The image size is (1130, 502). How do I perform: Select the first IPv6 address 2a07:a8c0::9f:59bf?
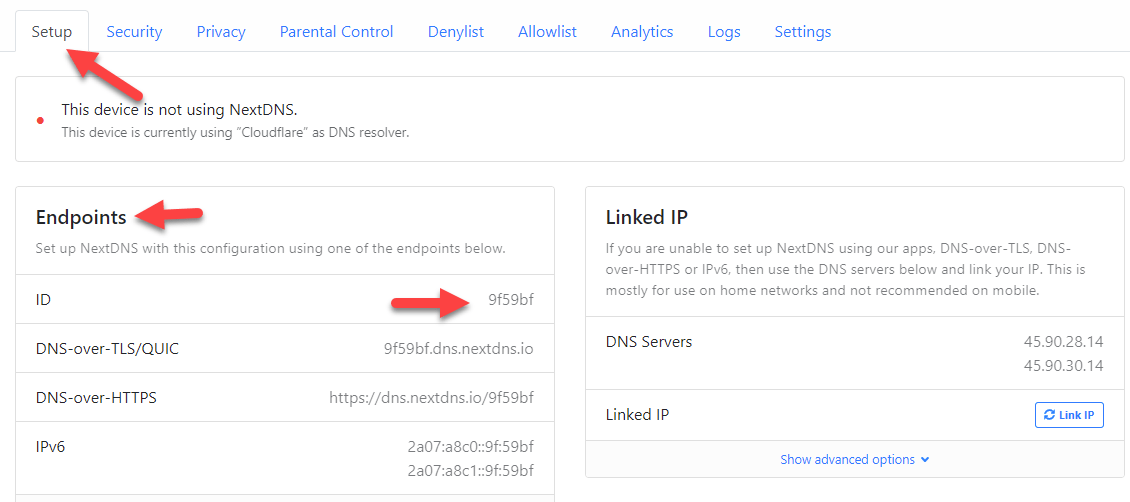[x=471, y=447]
